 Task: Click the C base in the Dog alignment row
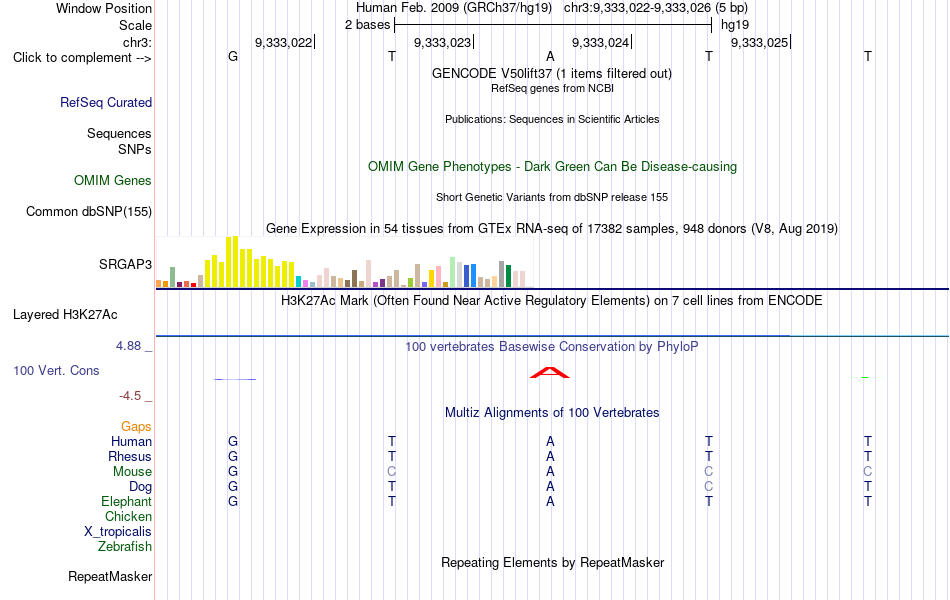pyautogui.click(x=709, y=487)
